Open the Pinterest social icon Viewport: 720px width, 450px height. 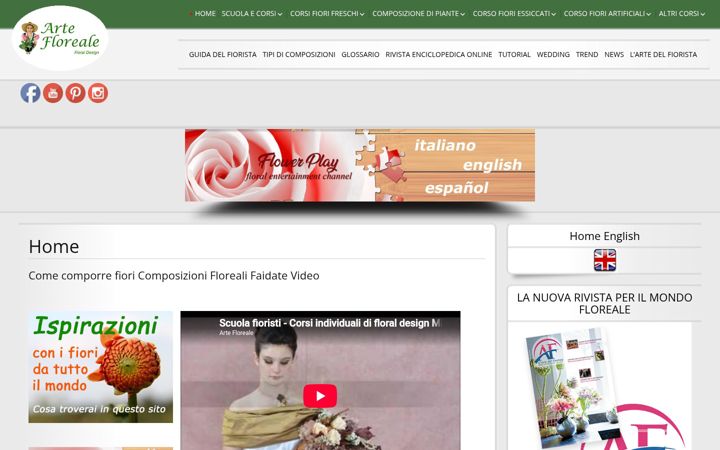point(75,93)
